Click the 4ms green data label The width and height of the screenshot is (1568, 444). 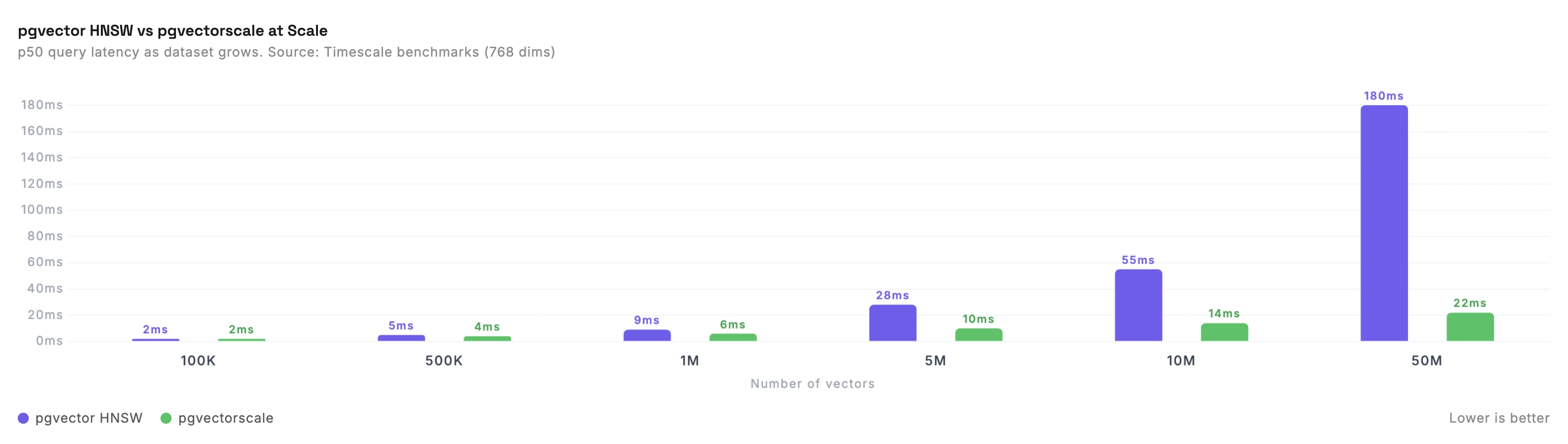(487, 327)
